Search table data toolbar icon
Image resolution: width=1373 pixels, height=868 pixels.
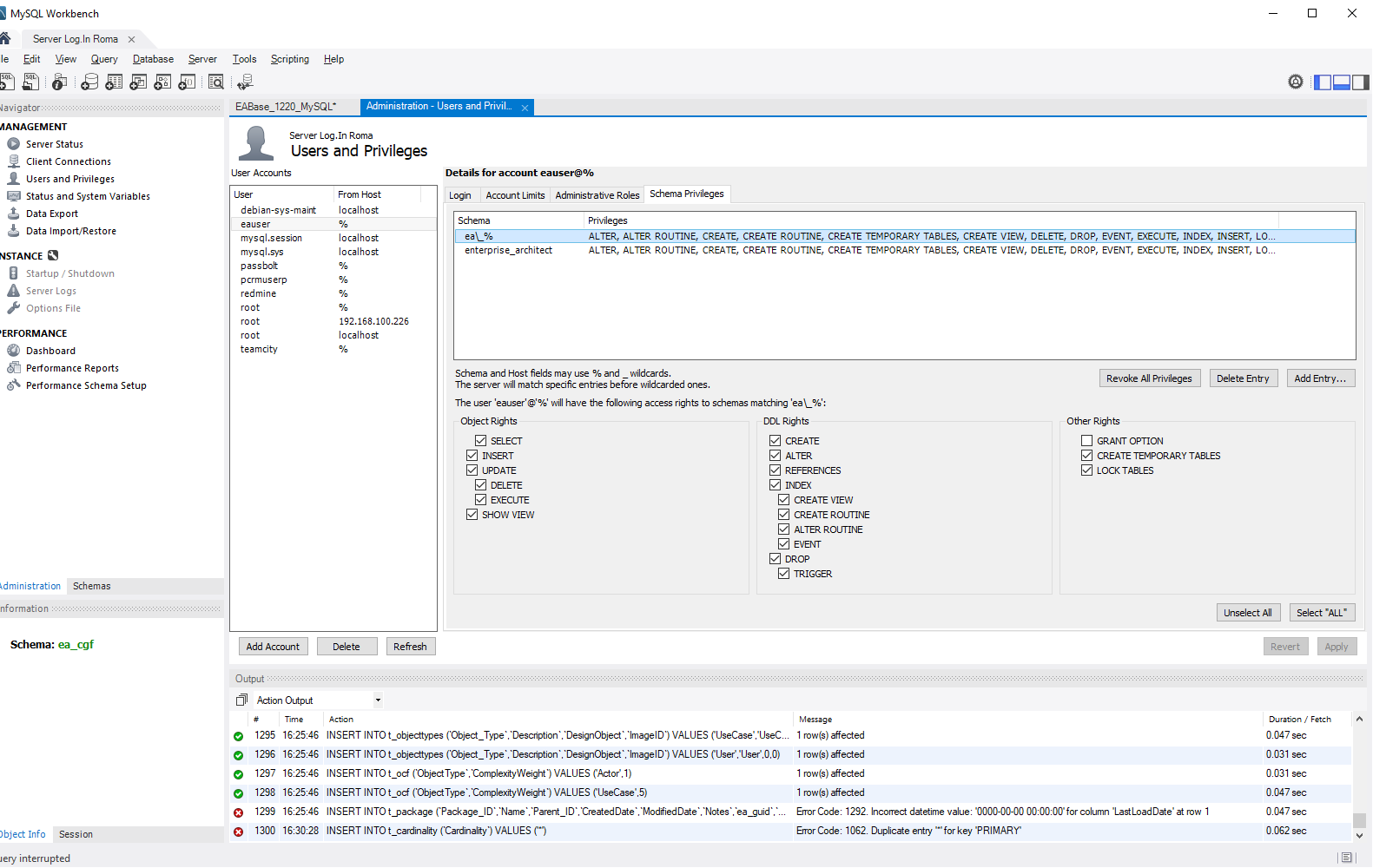(216, 82)
